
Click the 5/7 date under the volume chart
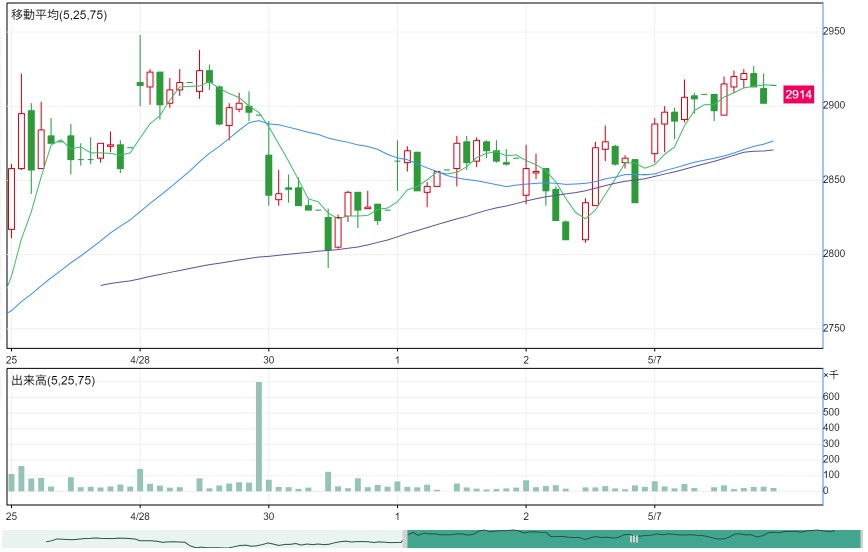coord(654,516)
